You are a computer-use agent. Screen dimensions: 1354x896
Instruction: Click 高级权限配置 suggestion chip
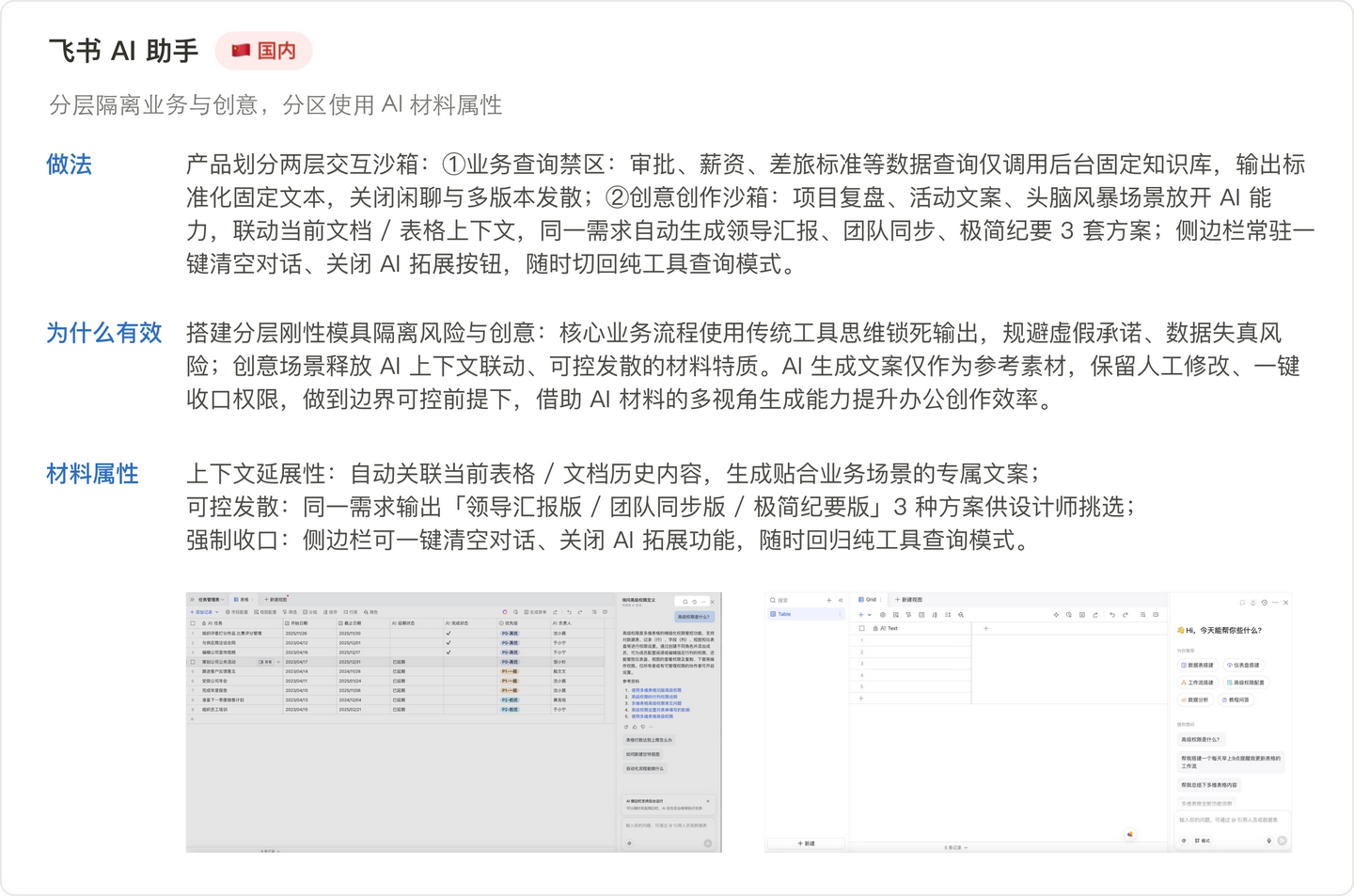point(1246,683)
